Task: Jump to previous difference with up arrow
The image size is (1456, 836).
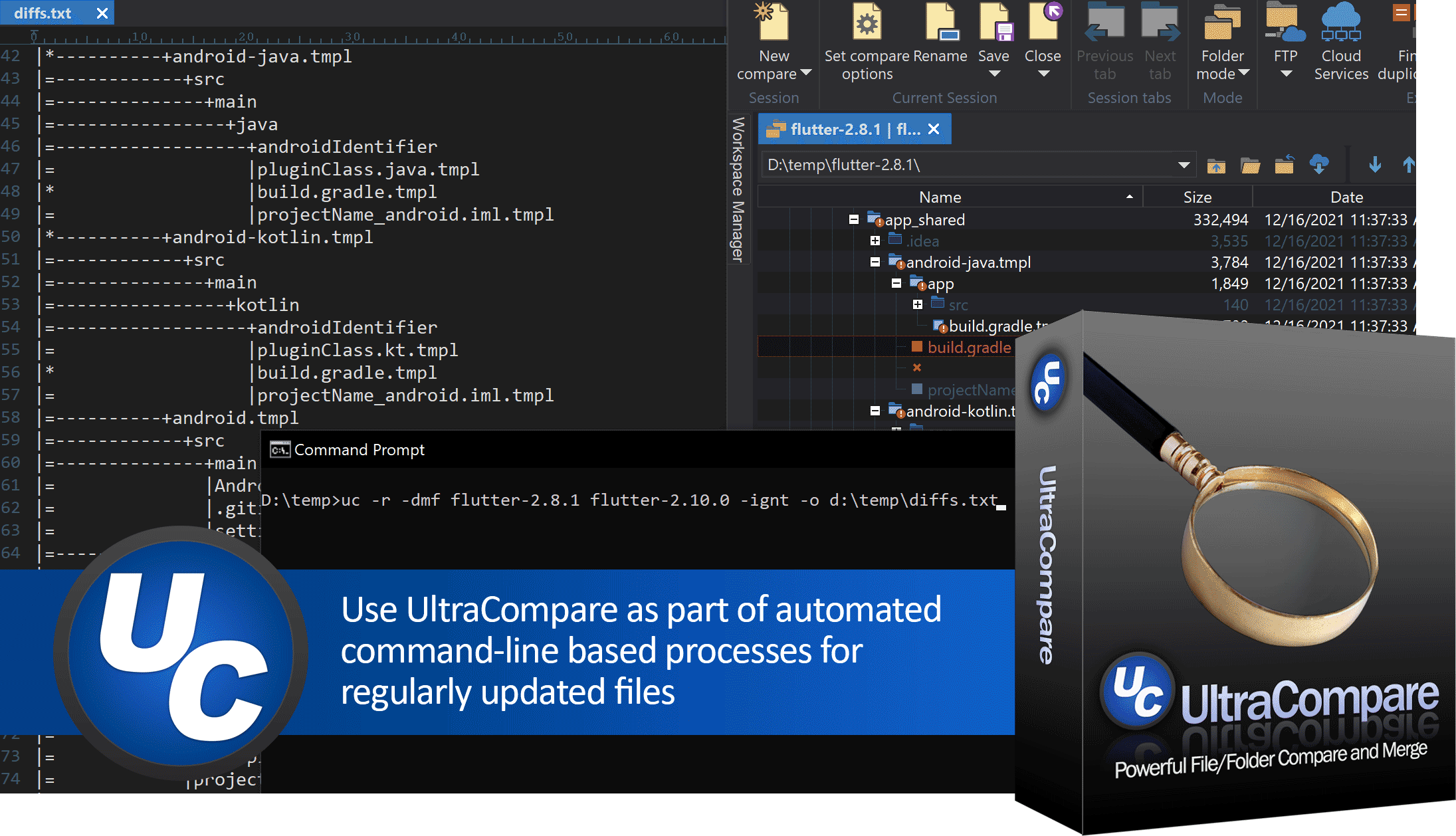Action: (x=1408, y=164)
